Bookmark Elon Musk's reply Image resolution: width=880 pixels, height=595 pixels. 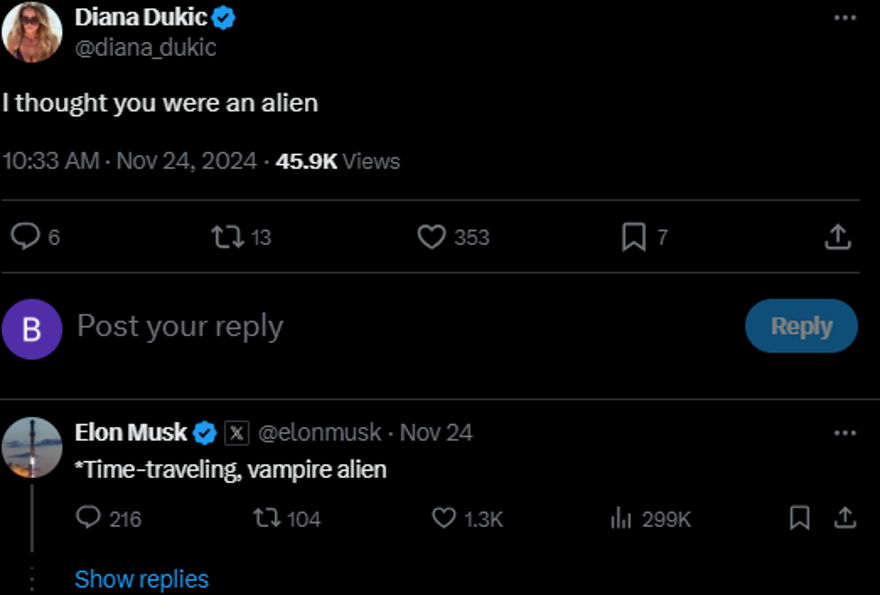point(799,518)
